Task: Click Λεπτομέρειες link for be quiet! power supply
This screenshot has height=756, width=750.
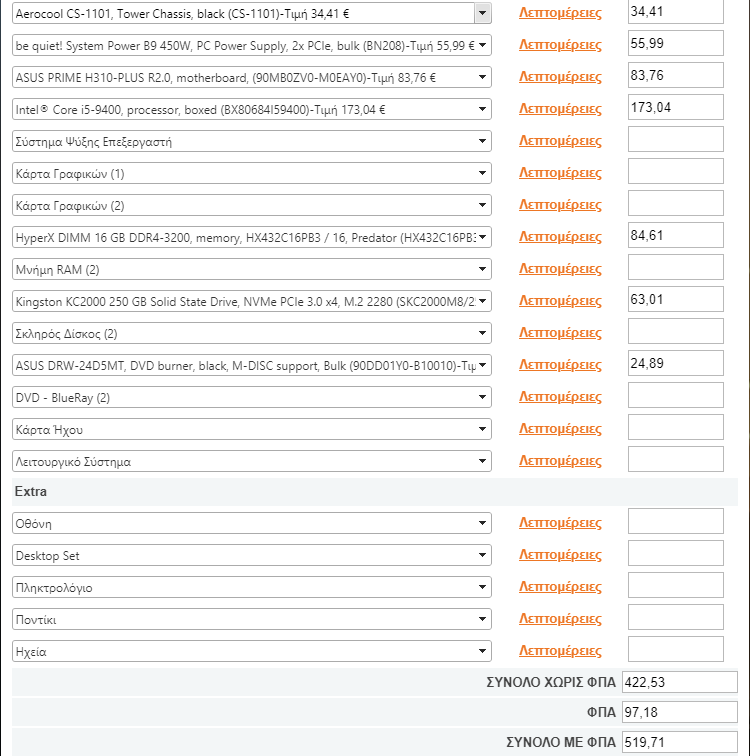Action: tap(560, 45)
